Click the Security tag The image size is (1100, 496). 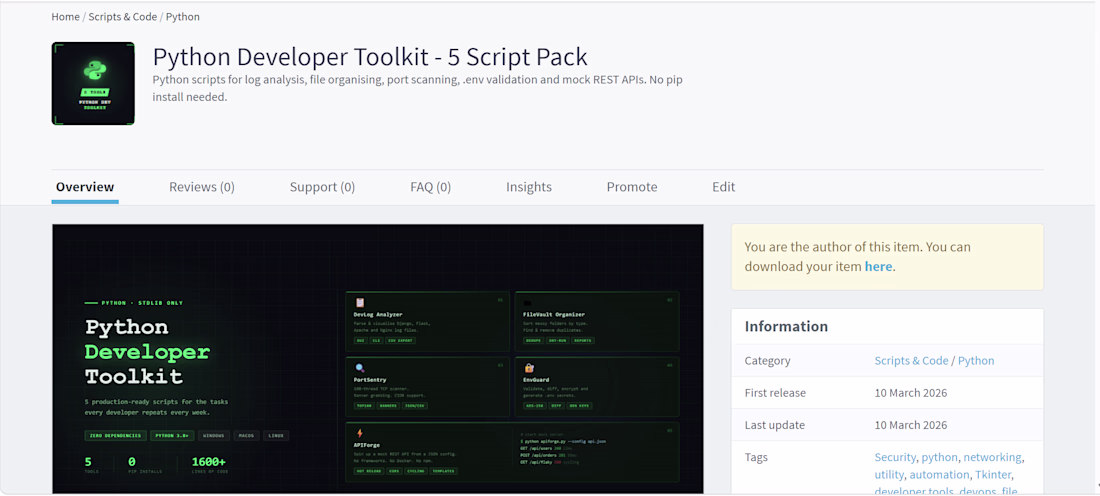click(895, 457)
